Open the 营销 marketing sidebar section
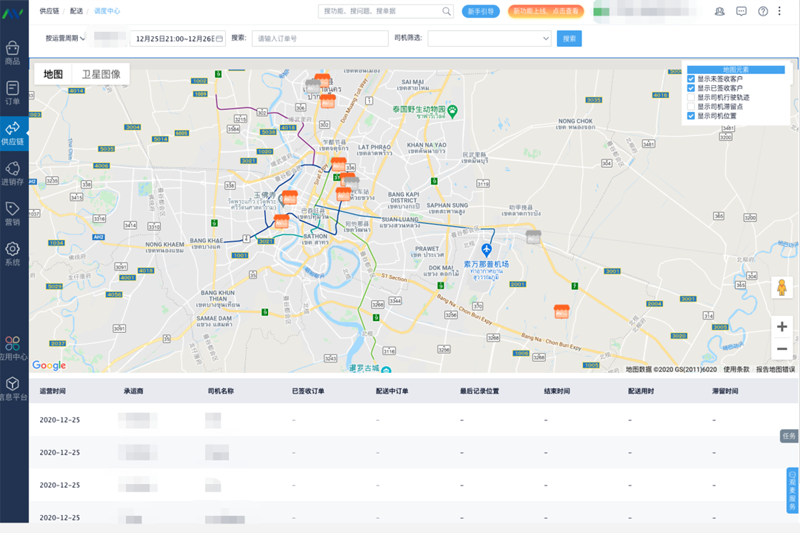800x533 pixels. pyautogui.click(x=13, y=214)
